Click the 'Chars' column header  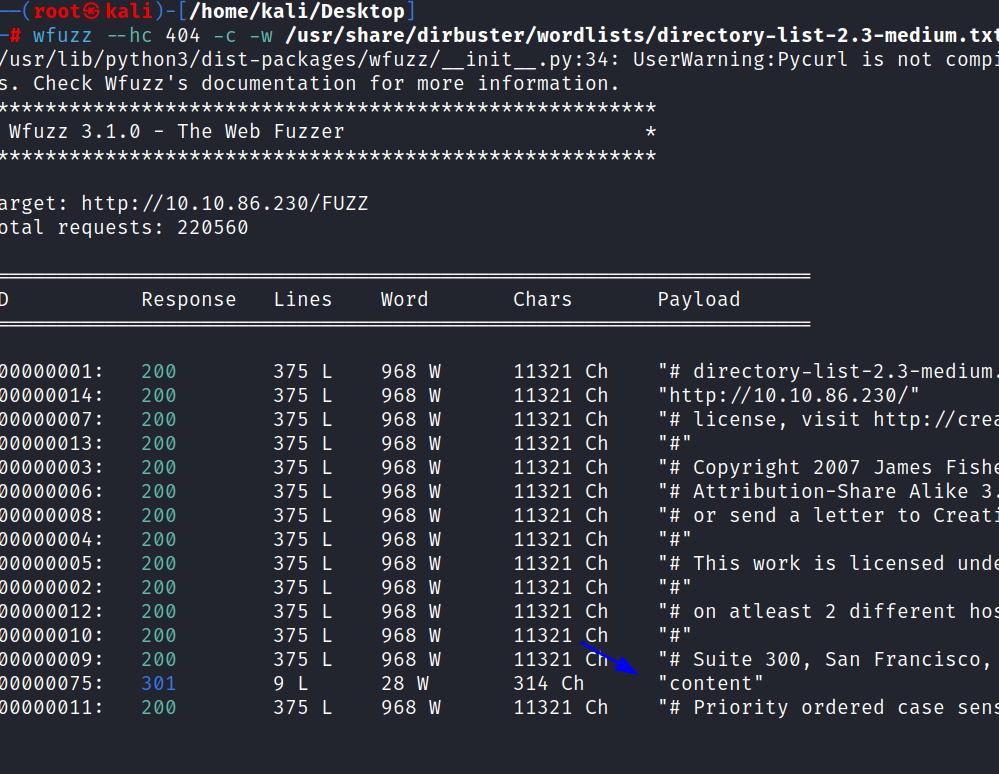(x=543, y=299)
